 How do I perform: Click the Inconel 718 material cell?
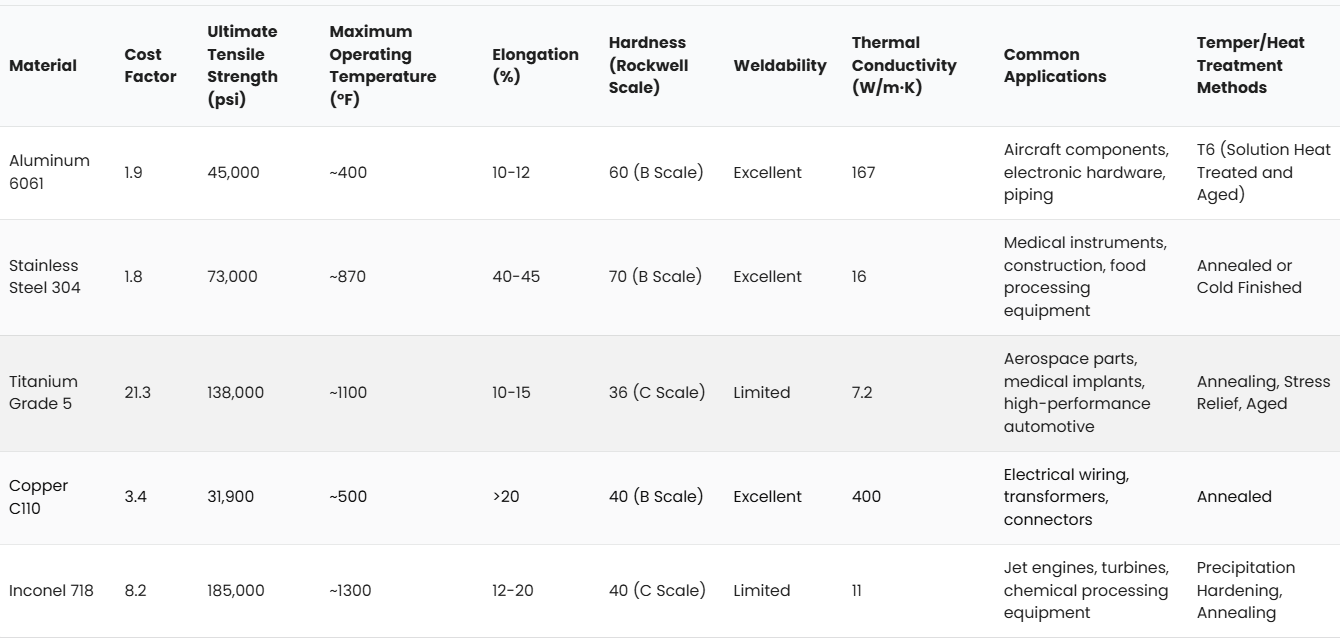coord(51,591)
